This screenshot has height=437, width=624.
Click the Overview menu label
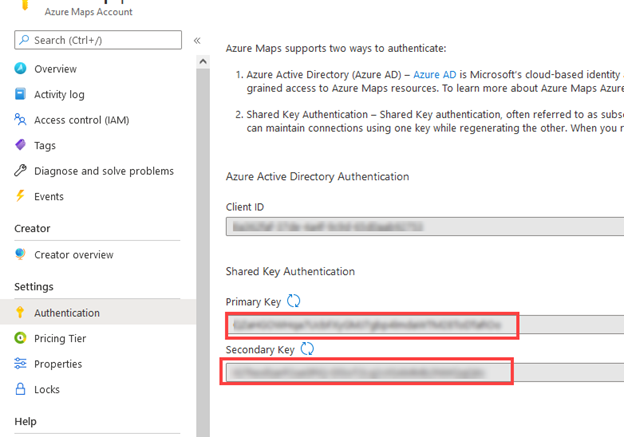pos(55,69)
